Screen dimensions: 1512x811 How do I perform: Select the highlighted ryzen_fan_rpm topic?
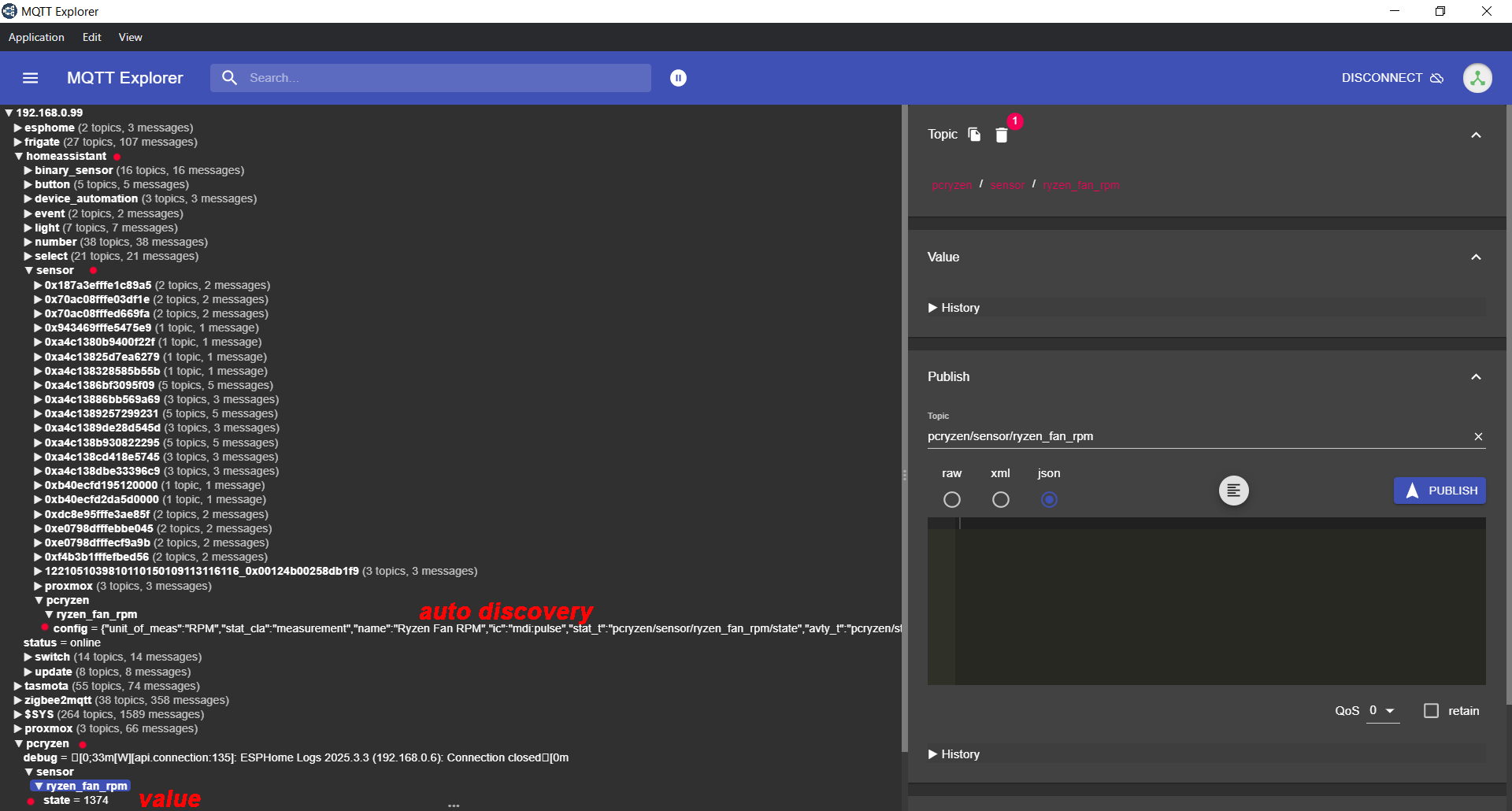[x=80, y=786]
